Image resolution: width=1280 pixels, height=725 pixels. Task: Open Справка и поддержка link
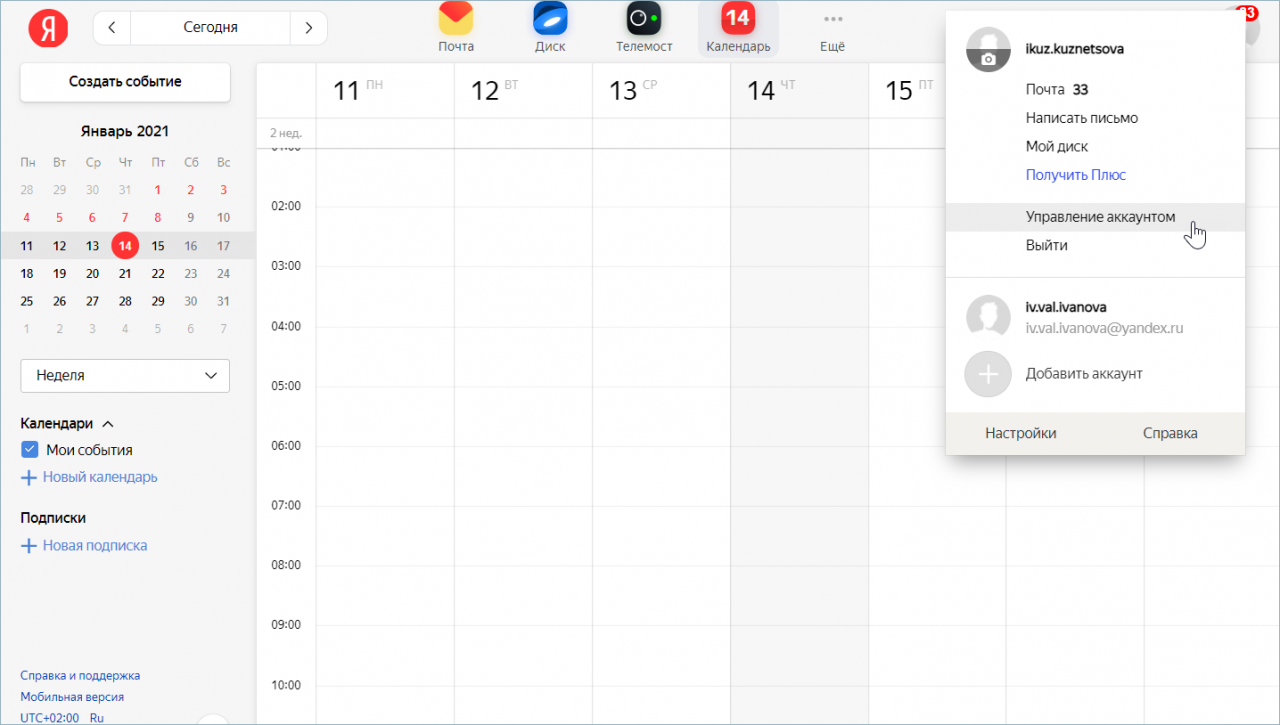tap(80, 675)
